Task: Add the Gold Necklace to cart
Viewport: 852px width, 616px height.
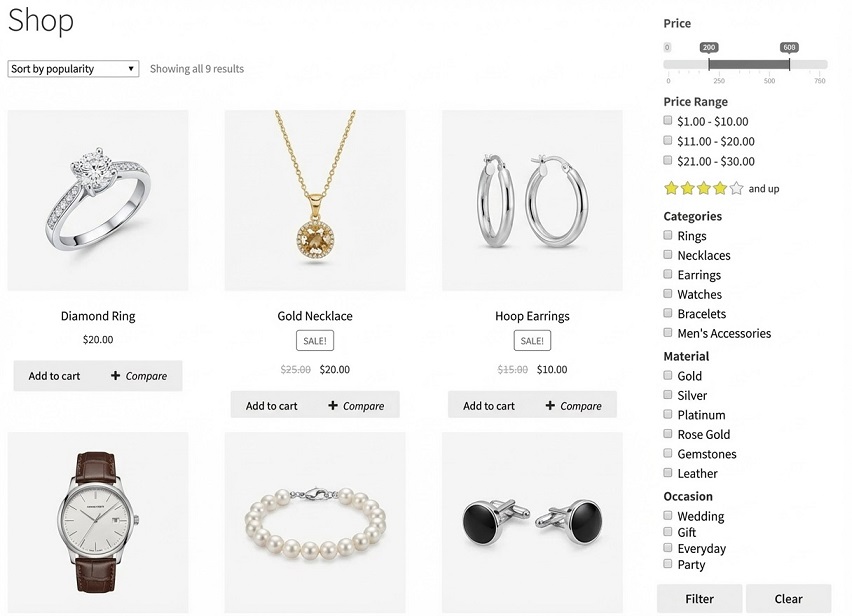Action: click(x=270, y=406)
